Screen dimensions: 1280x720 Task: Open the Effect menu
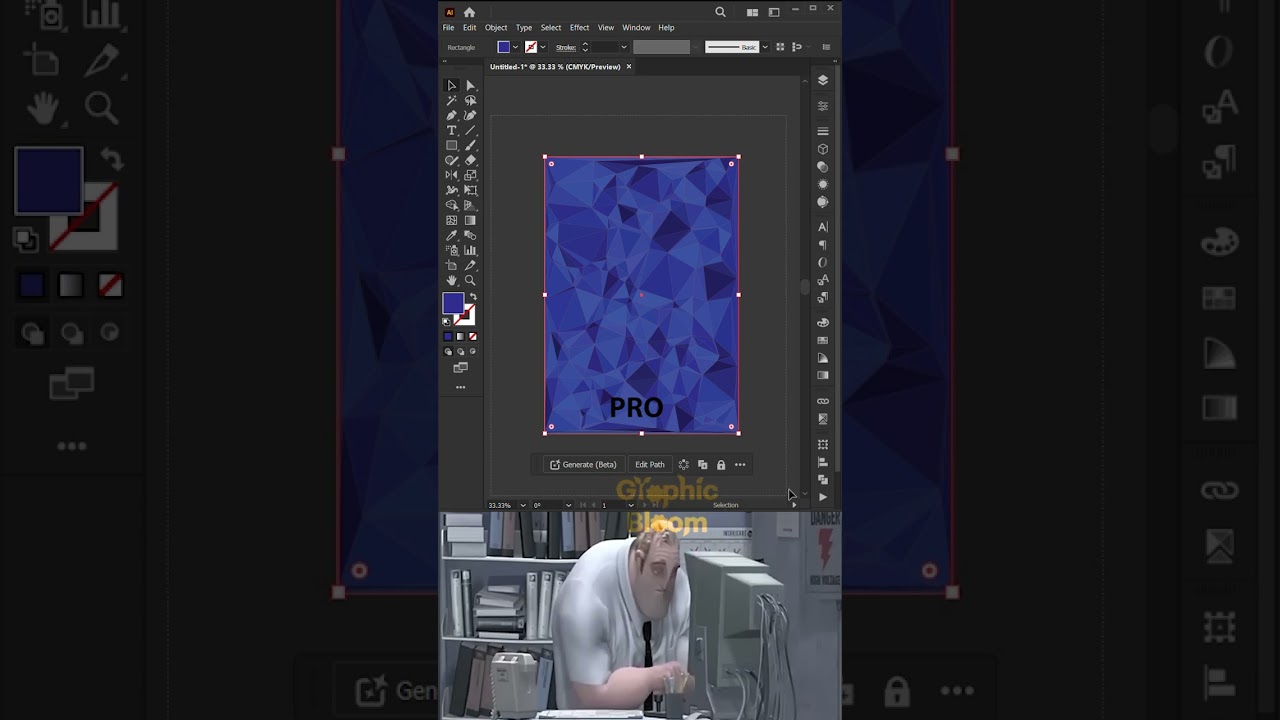tap(579, 28)
